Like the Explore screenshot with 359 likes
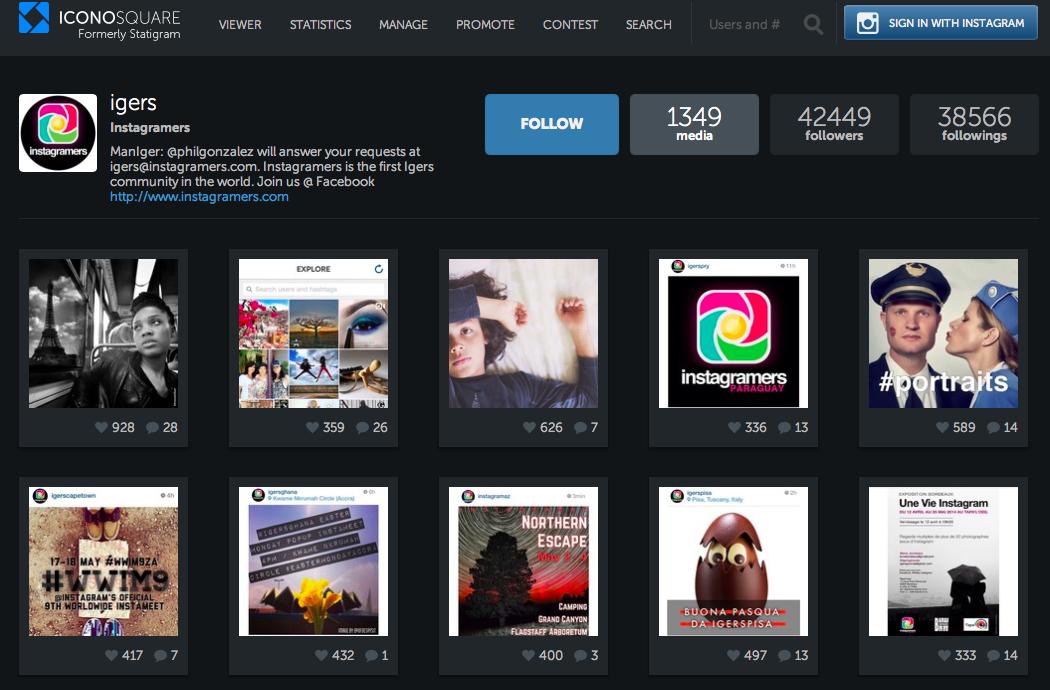 [312, 427]
